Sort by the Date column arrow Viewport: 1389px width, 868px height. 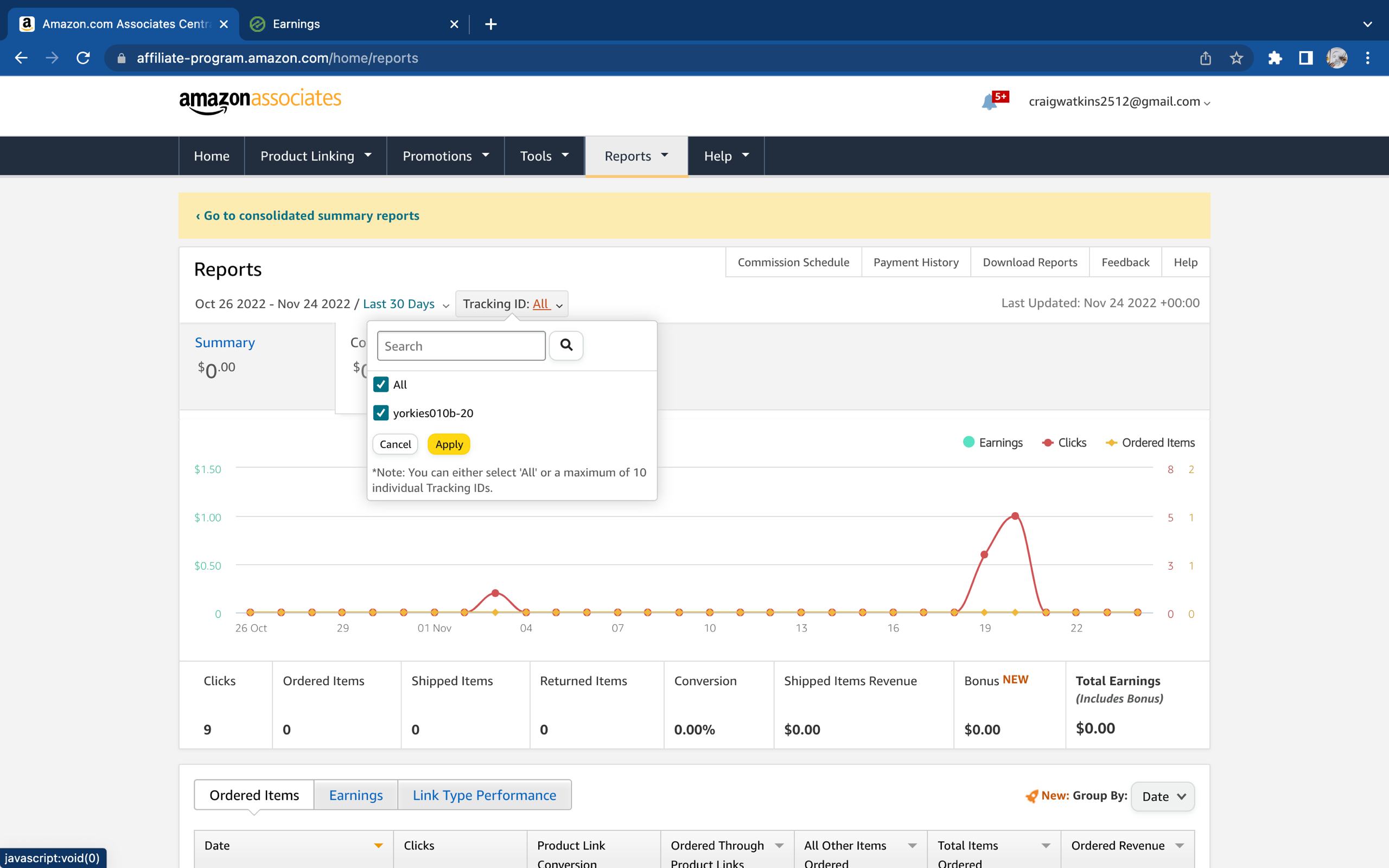pyautogui.click(x=378, y=846)
